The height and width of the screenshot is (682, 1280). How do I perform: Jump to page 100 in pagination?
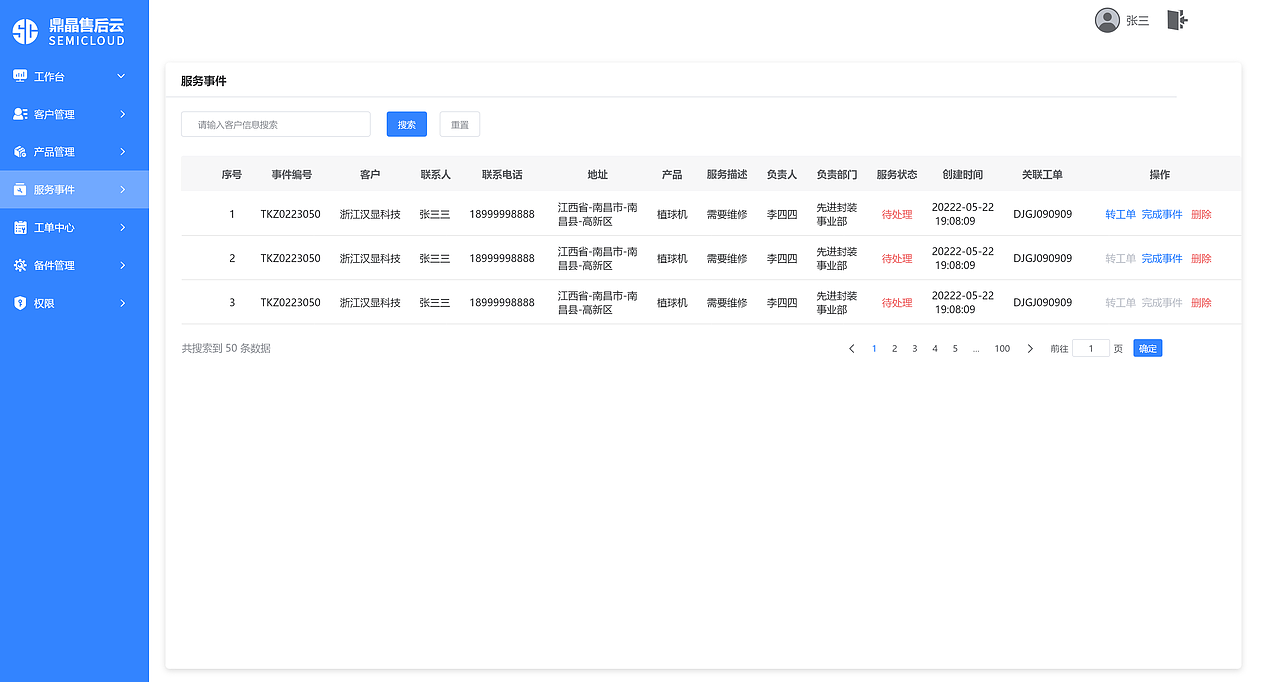pyautogui.click(x=1002, y=349)
